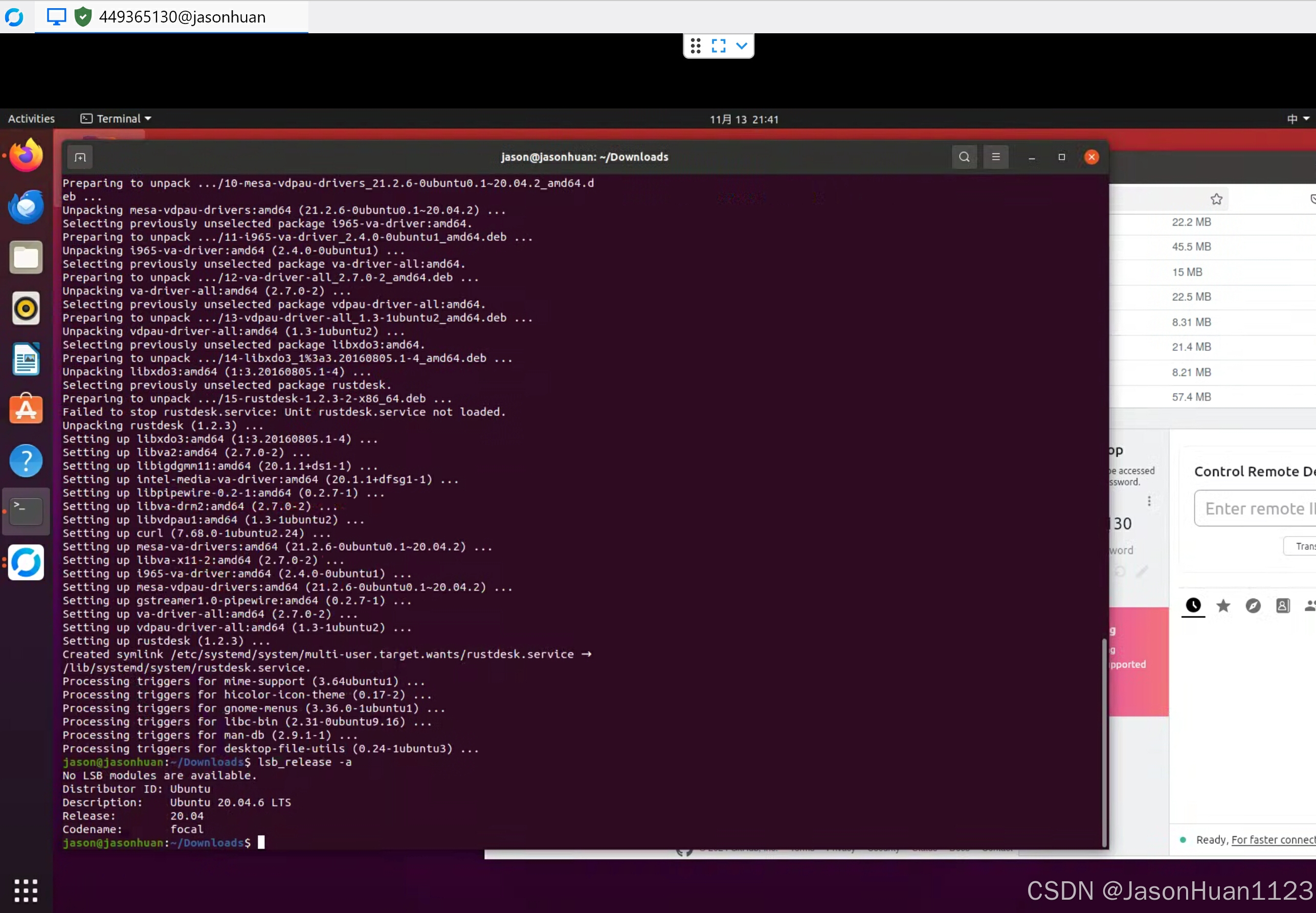
Task: Open the Files manager from the dock
Action: pos(26,257)
